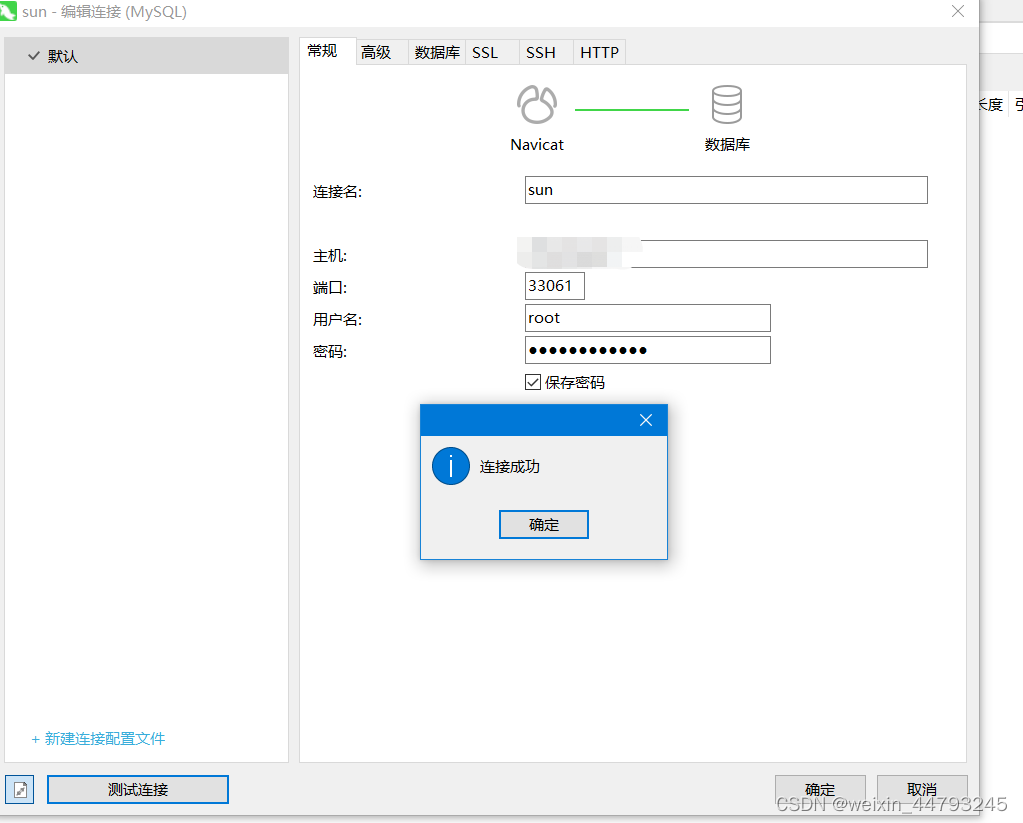Click the expand dialog icon at bottom left

pos(19,789)
